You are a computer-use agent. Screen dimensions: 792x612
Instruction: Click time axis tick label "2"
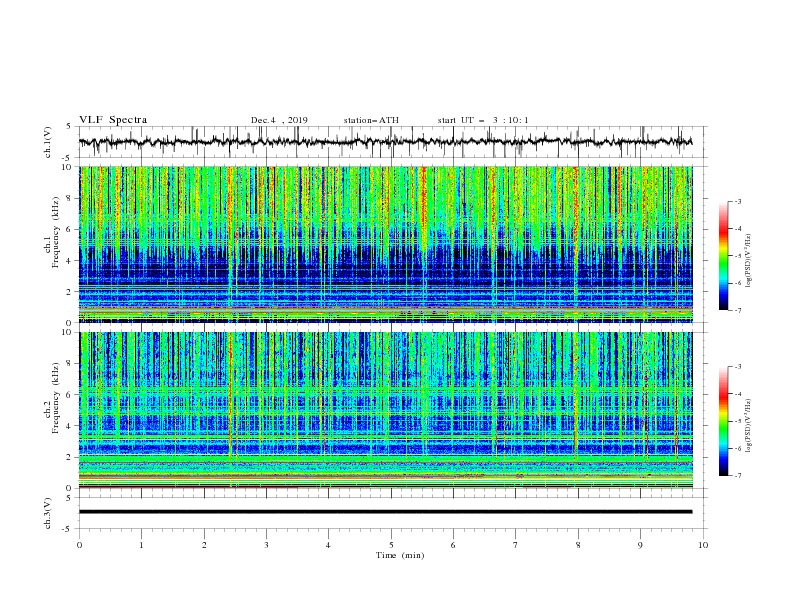[204, 545]
